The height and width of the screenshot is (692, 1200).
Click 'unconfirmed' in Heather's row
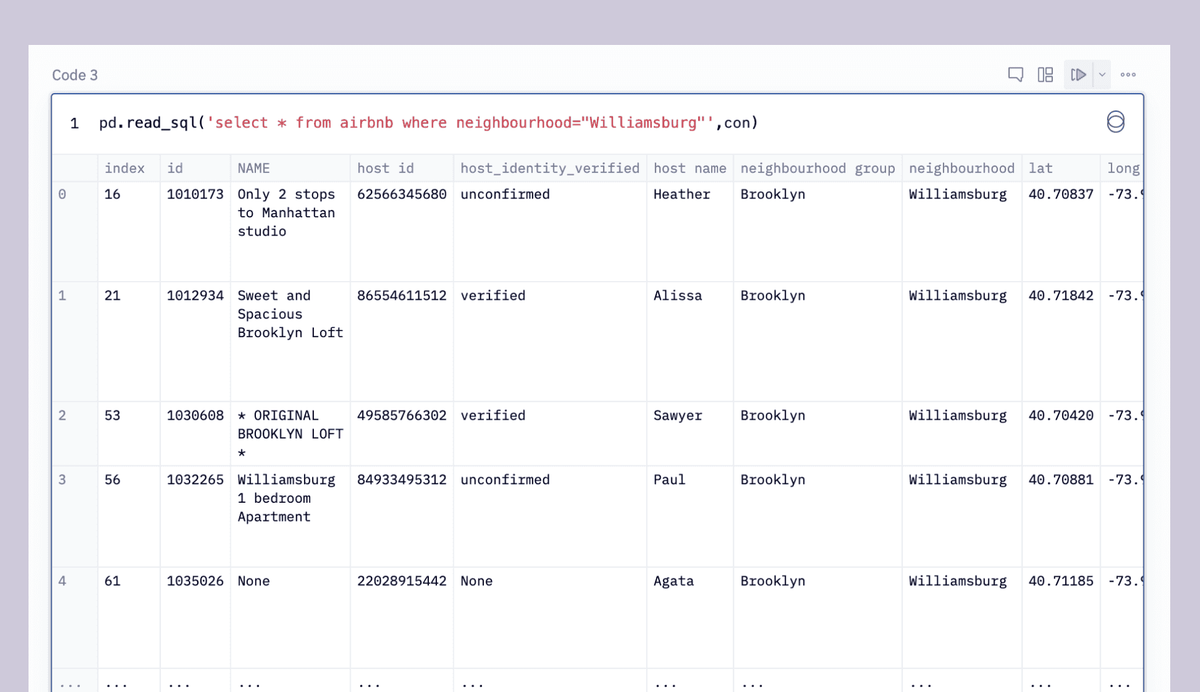click(505, 194)
